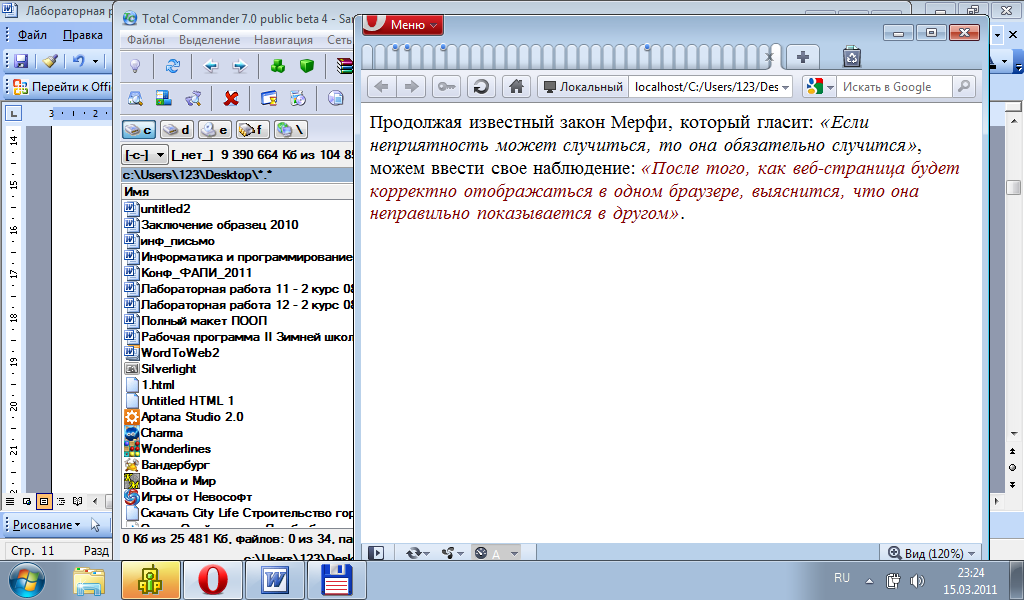Click the Windows control panel icon
The image size is (1024, 600).
(x=163, y=98)
